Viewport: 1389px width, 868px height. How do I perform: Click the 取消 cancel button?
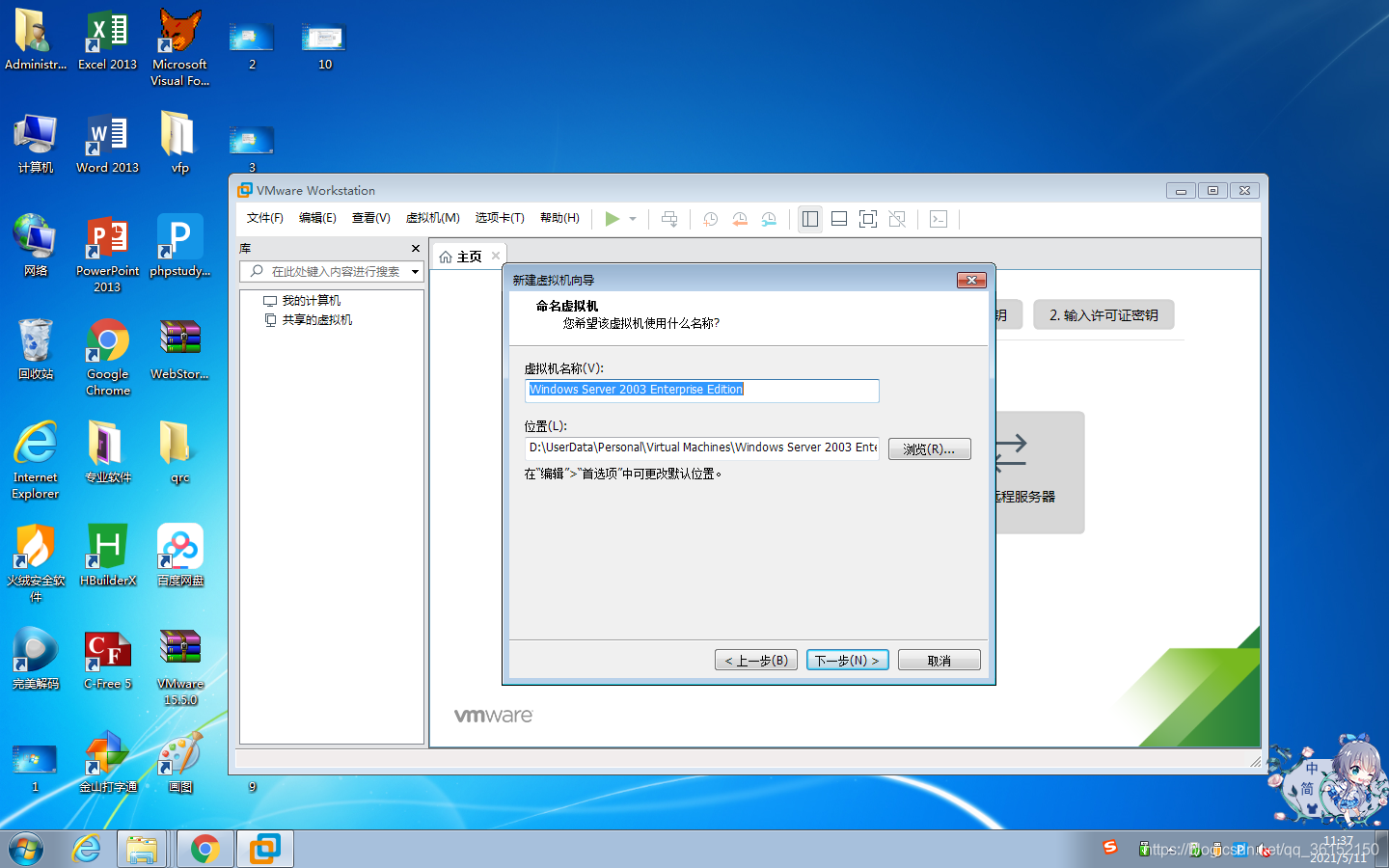(x=940, y=661)
